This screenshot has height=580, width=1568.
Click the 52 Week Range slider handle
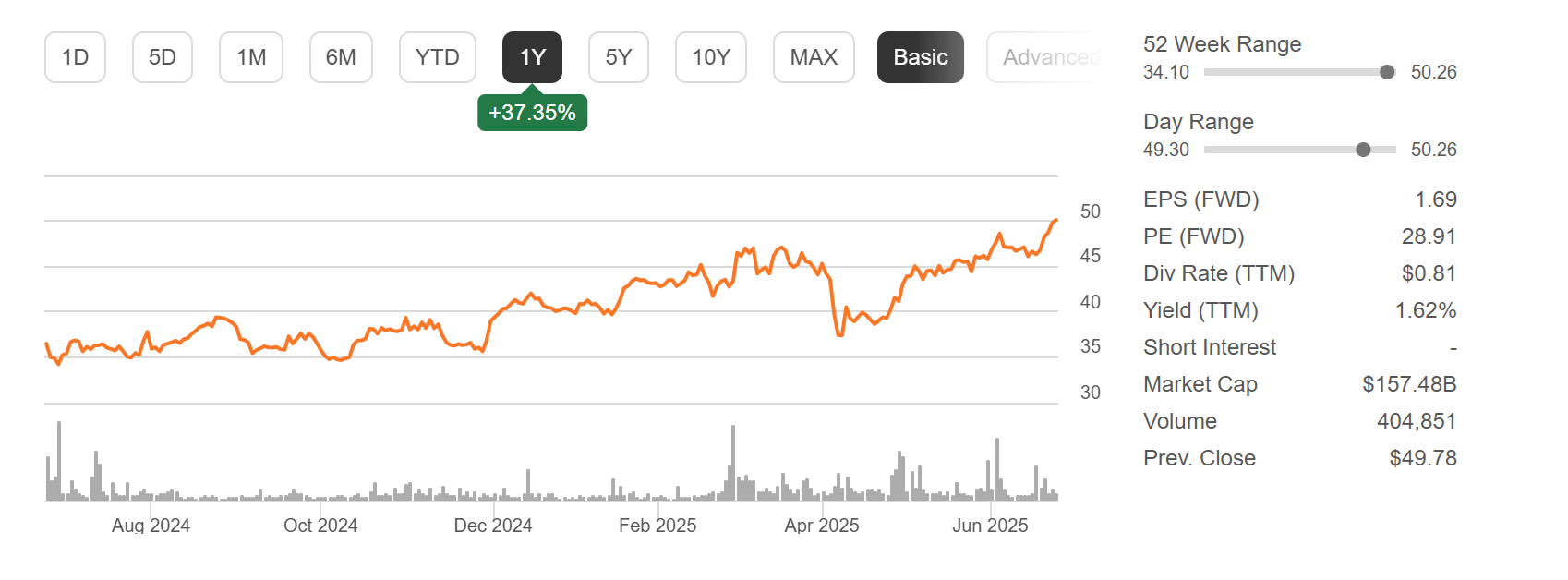click(1386, 72)
